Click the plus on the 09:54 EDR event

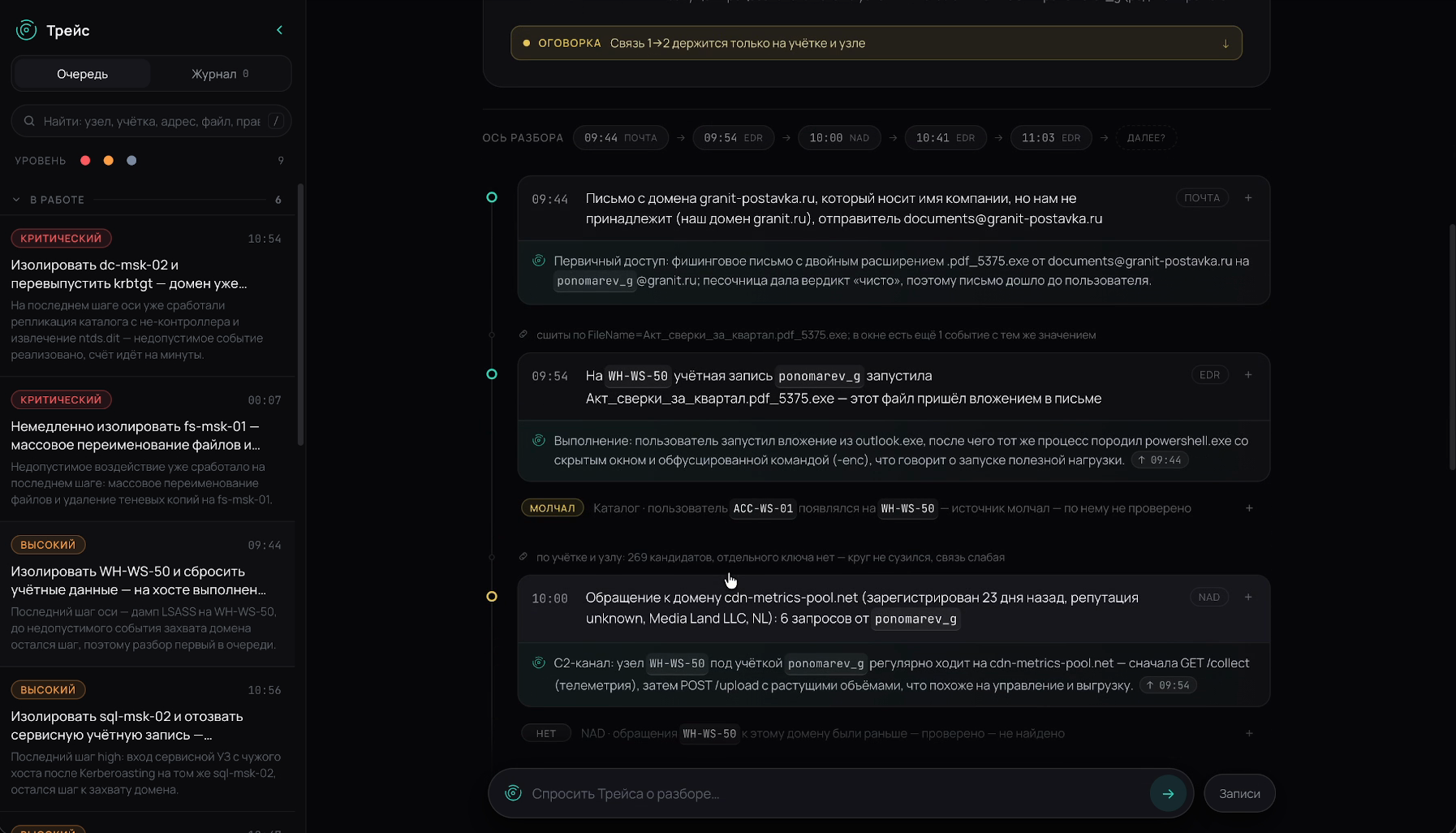pos(1248,375)
